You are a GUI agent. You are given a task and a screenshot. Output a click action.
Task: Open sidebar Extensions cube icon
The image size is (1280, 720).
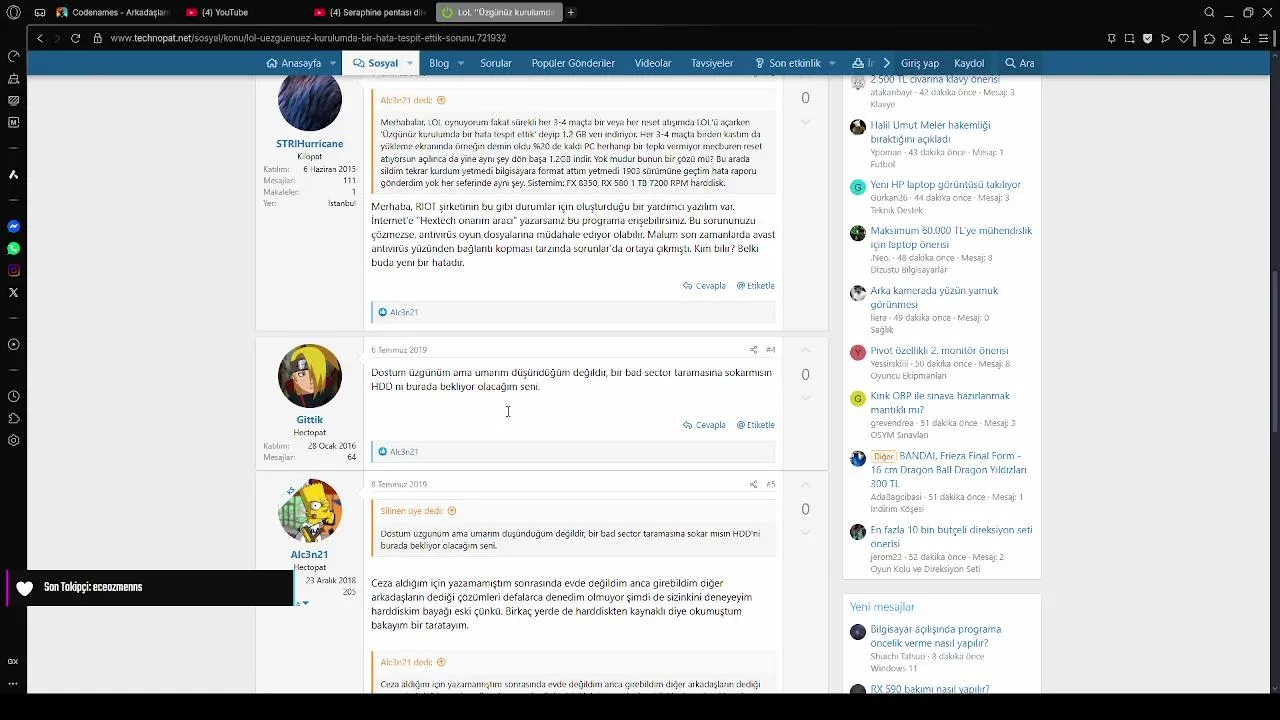13,418
